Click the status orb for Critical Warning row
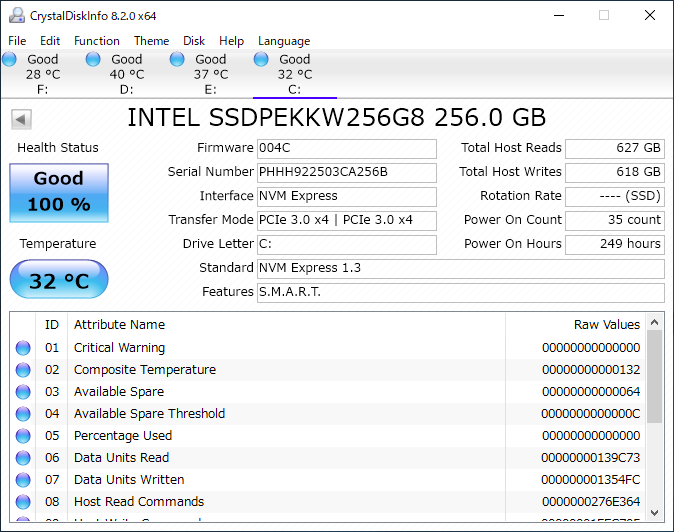Viewport: 674px width, 532px height. coord(23,348)
